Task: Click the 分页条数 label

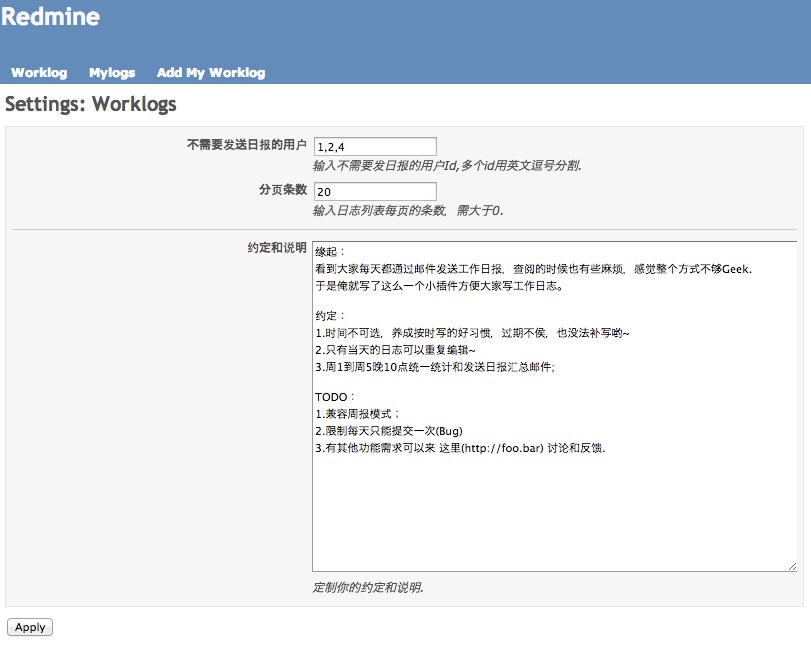Action: click(x=283, y=190)
